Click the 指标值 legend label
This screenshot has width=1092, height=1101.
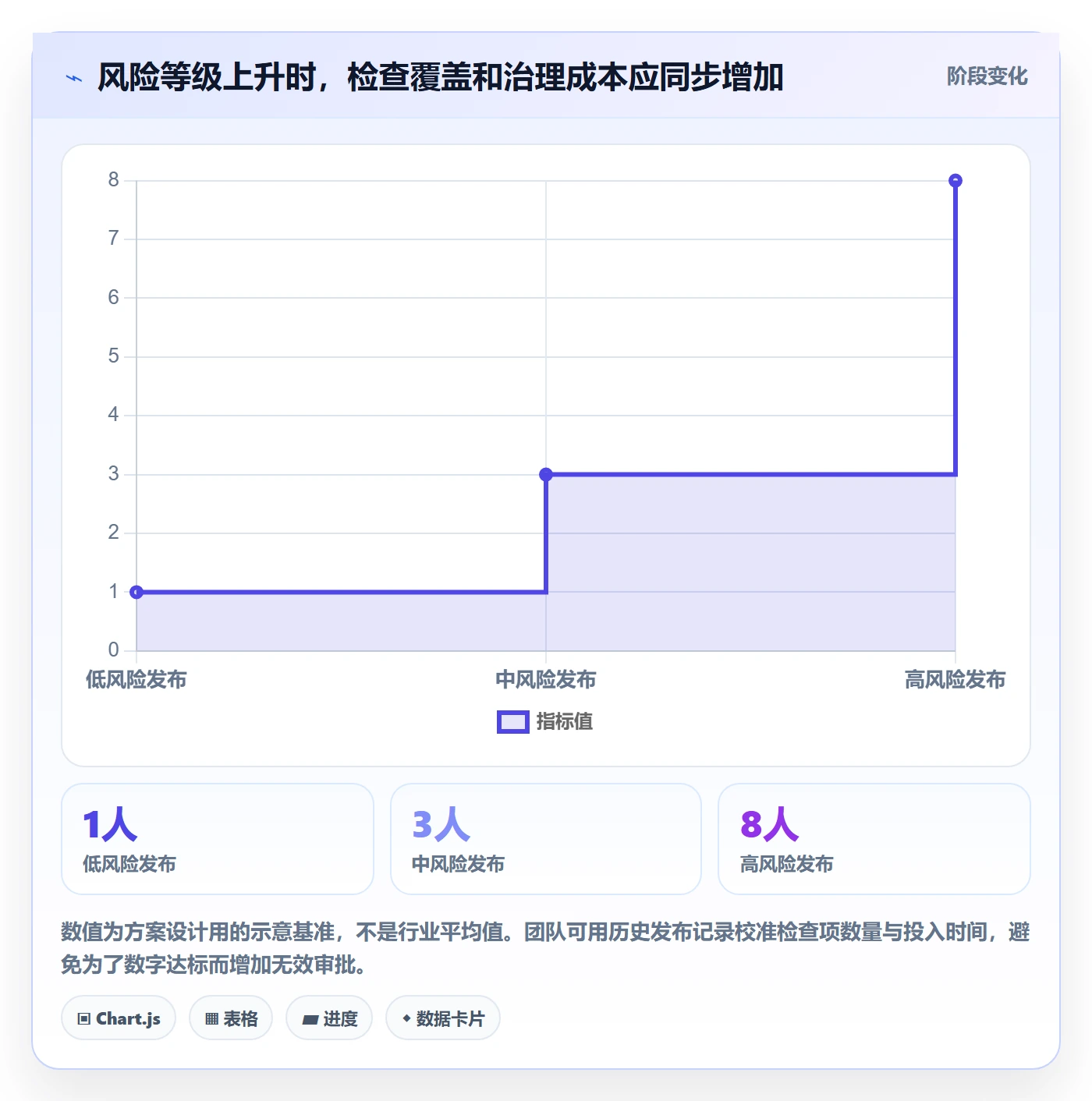click(x=565, y=722)
